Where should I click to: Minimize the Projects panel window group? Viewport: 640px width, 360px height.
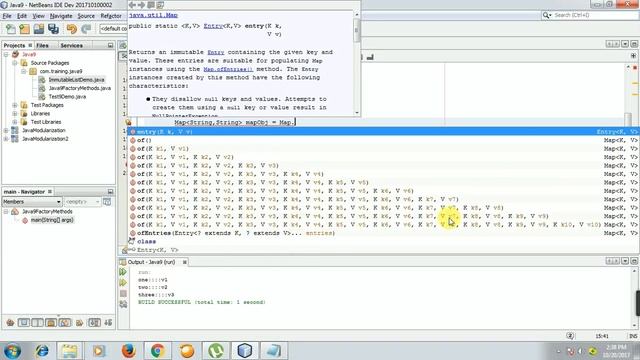point(110,45)
